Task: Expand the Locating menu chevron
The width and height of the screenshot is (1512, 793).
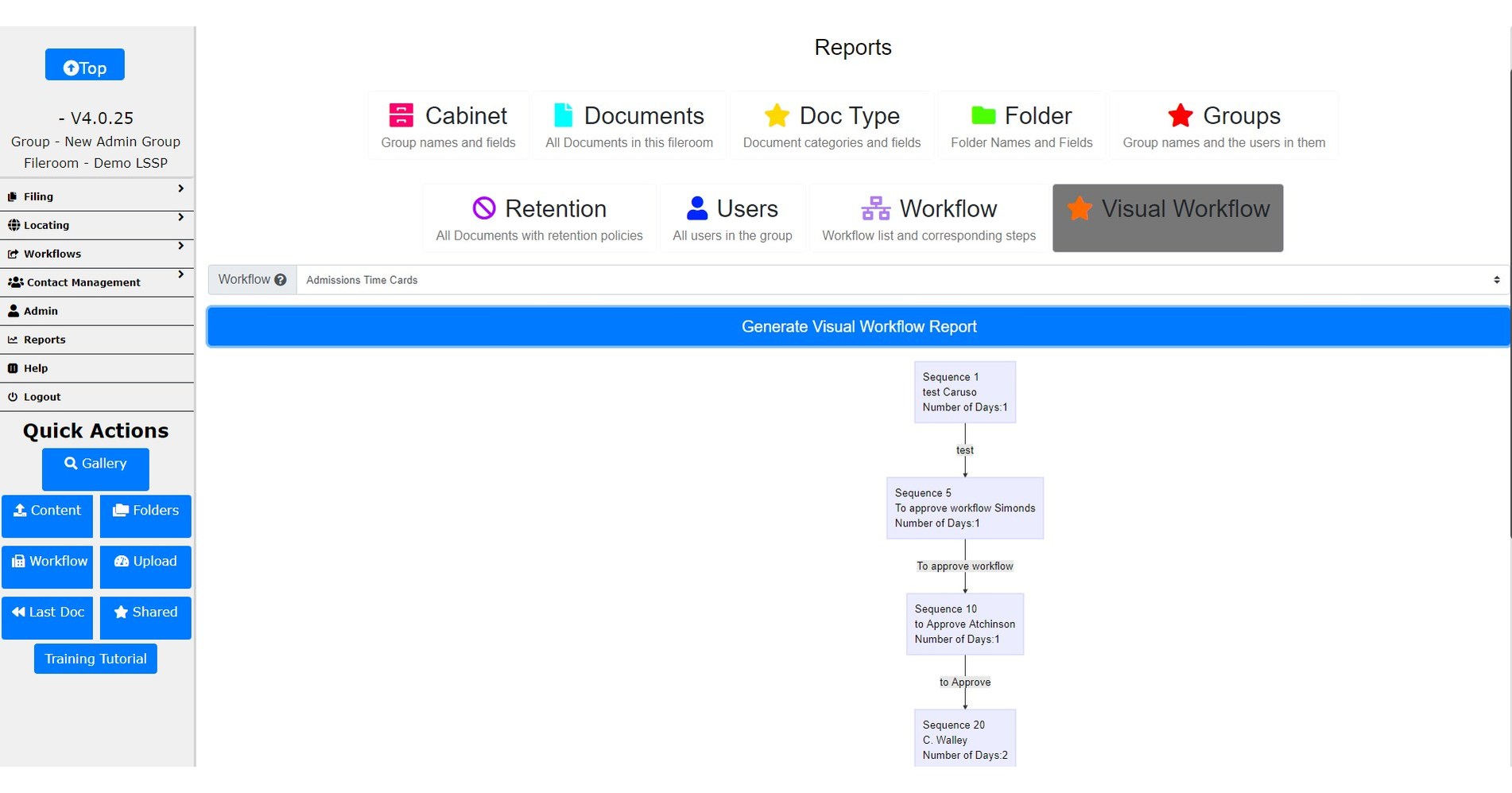Action: tap(181, 217)
